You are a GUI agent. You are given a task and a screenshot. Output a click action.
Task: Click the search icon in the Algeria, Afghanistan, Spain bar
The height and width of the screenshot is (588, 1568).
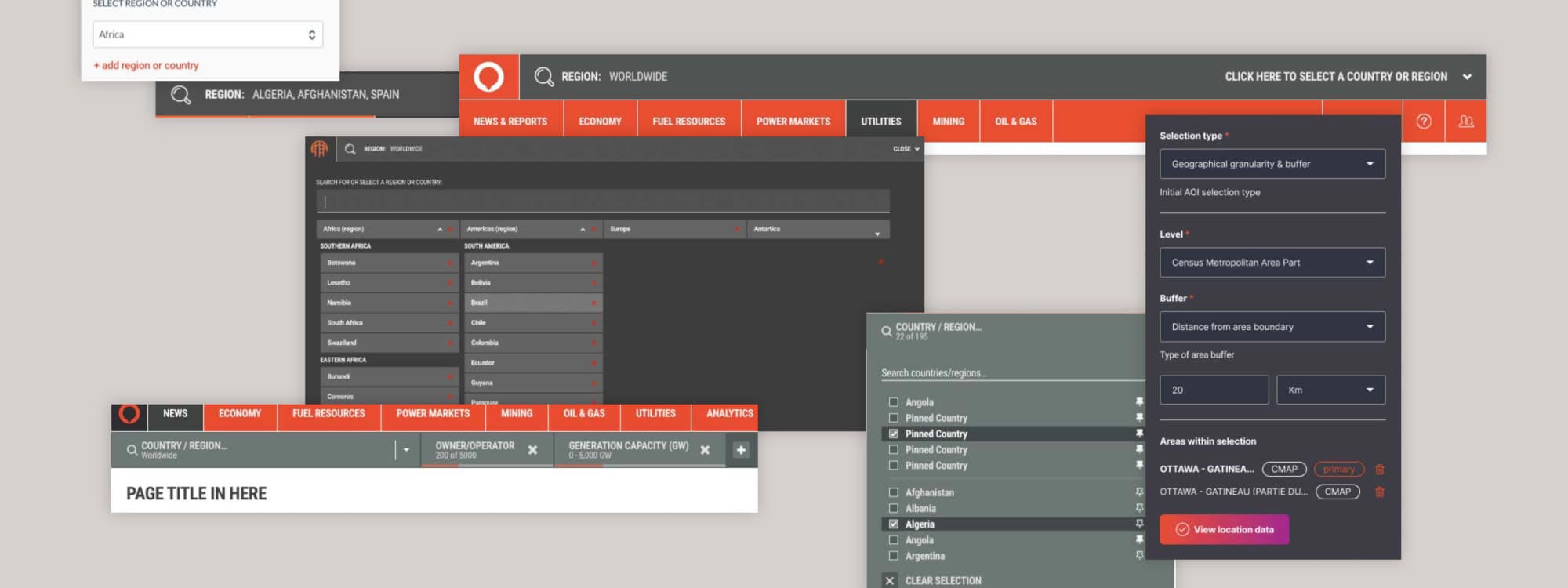[180, 95]
